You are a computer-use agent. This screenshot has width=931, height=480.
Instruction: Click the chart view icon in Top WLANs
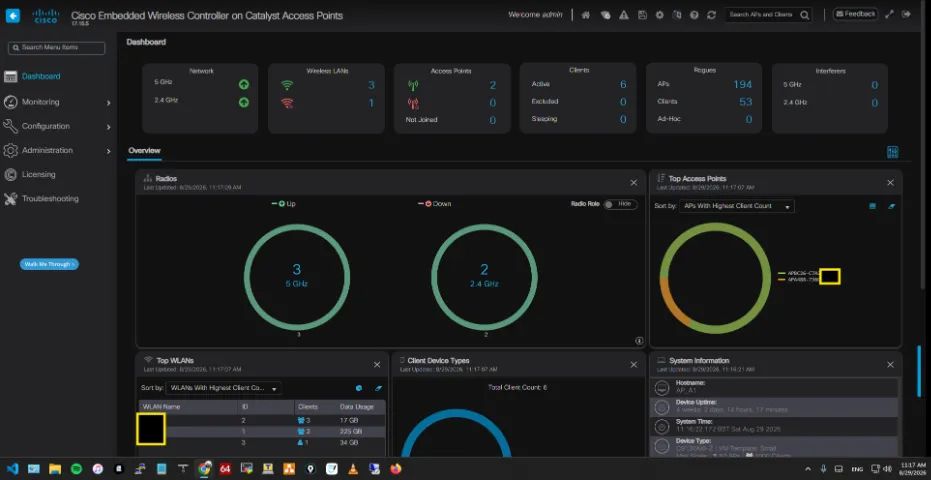[359, 388]
